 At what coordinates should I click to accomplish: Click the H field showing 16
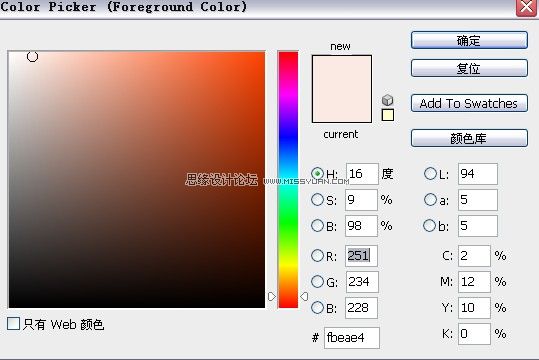pyautogui.click(x=362, y=174)
